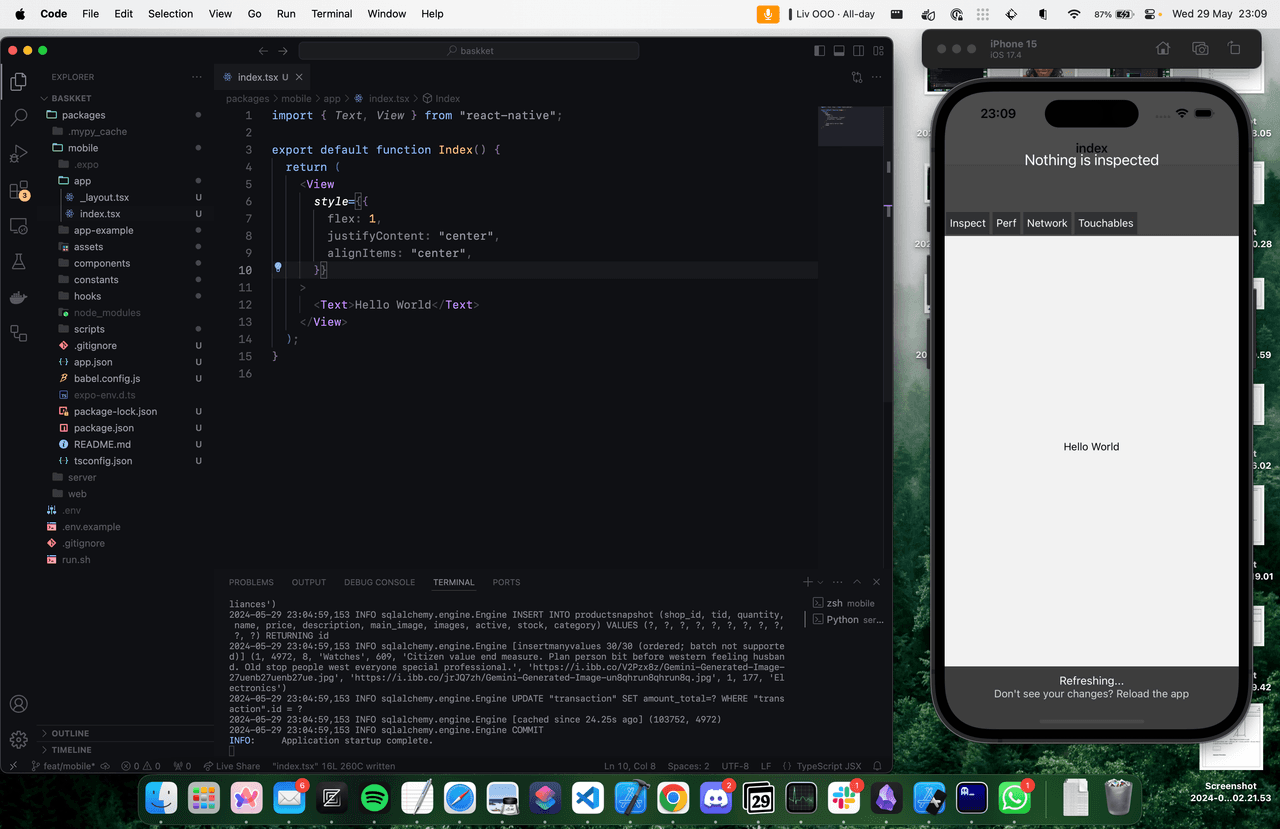
Task: Open the Search view in activity bar
Action: [18, 117]
